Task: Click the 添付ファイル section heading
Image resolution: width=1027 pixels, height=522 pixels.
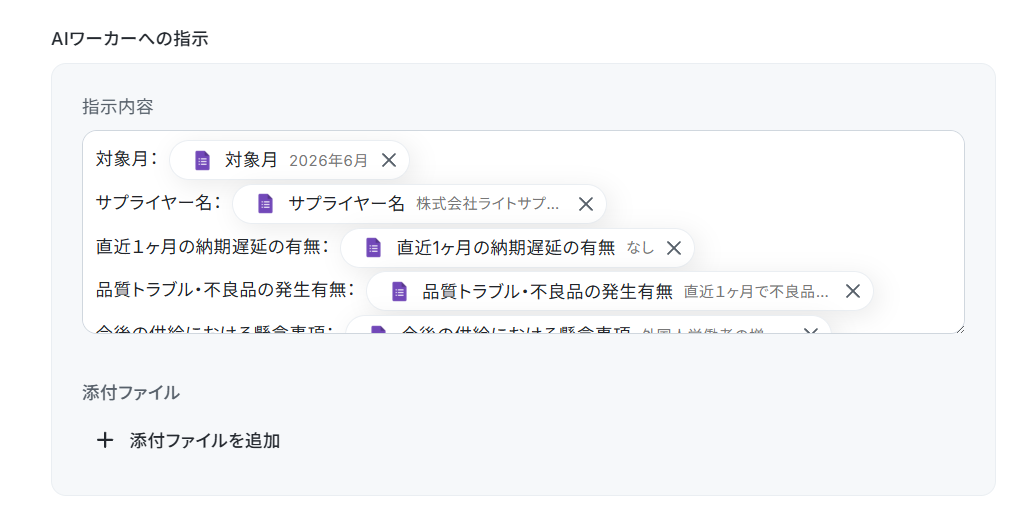Action: (131, 393)
